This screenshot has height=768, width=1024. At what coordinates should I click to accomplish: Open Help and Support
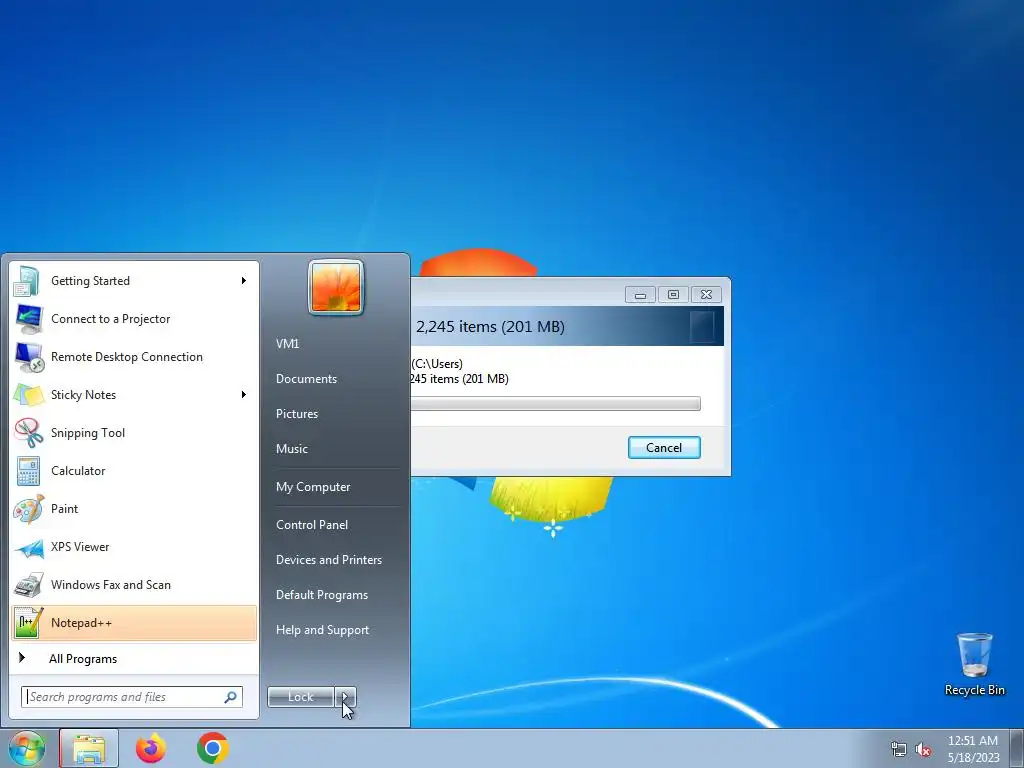pyautogui.click(x=322, y=630)
